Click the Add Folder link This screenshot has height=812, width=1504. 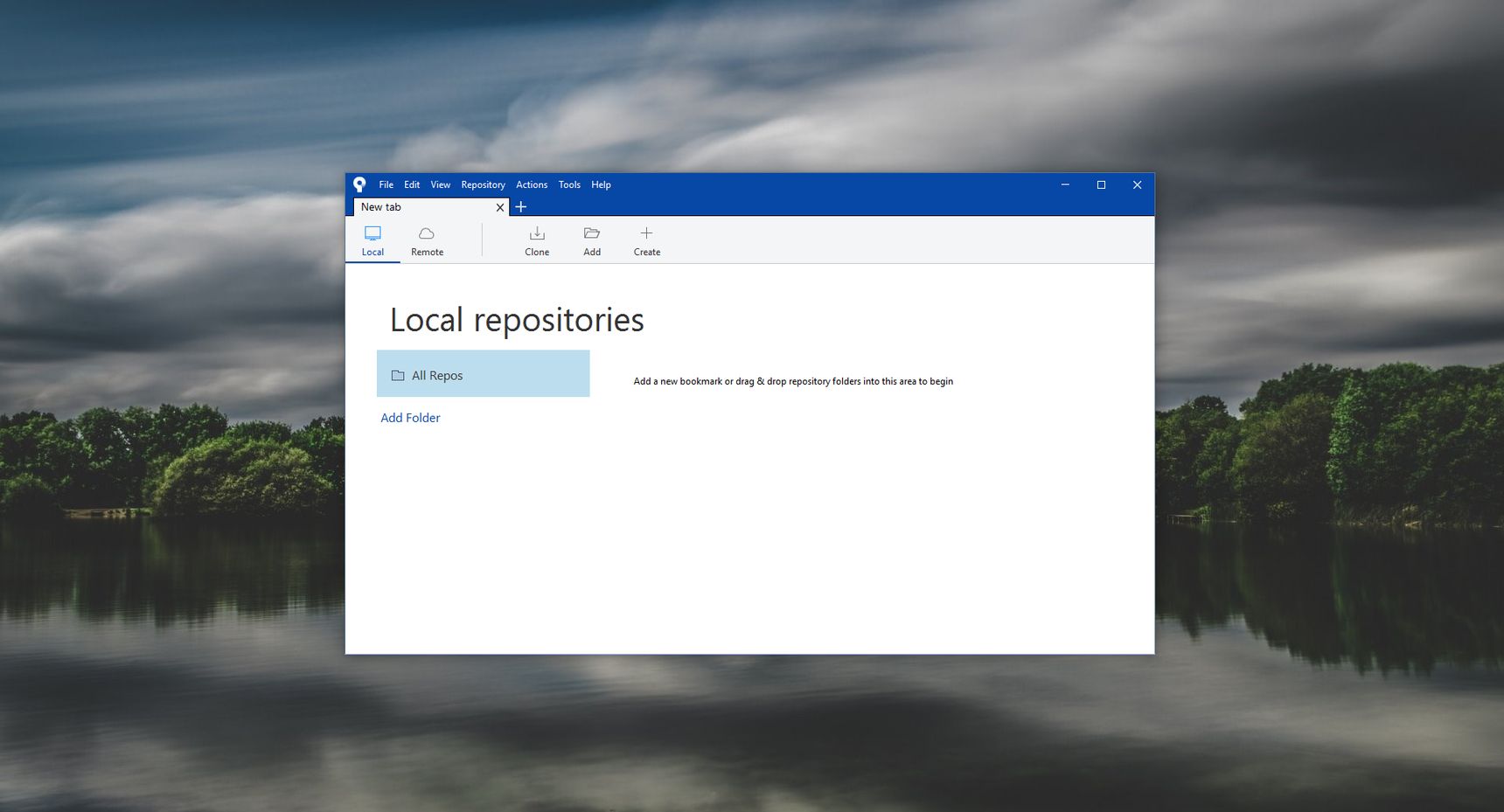pyautogui.click(x=410, y=418)
